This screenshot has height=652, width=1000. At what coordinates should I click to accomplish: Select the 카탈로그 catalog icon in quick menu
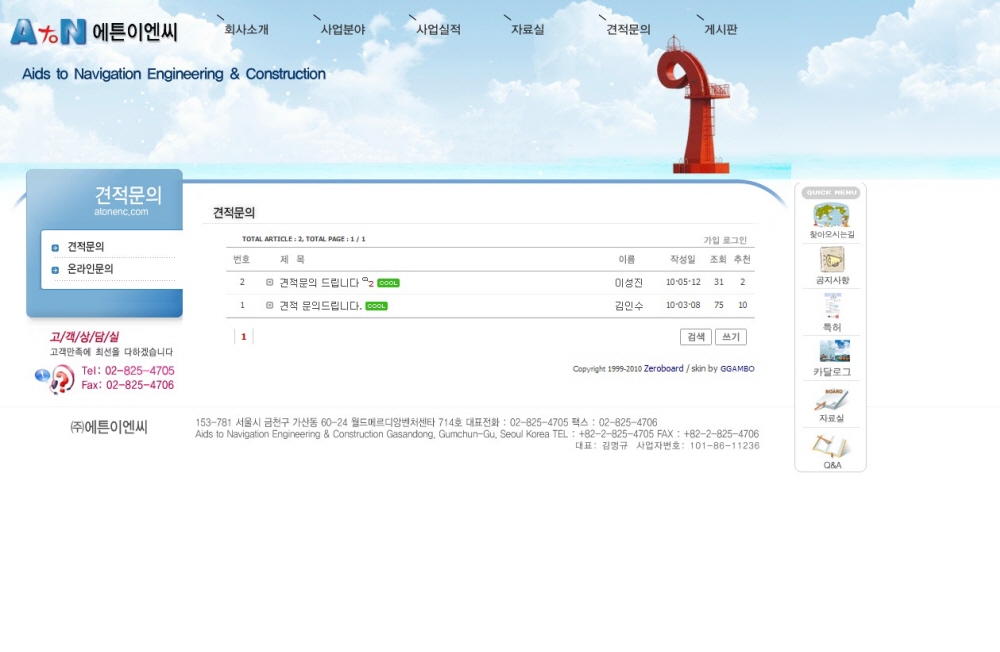(x=831, y=352)
